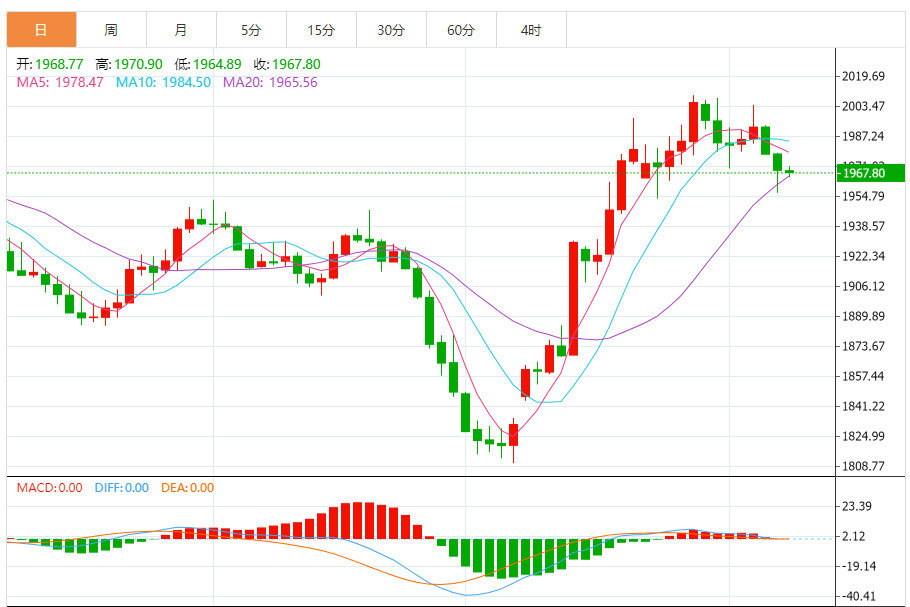The height and width of the screenshot is (607, 910).
Task: Click the -40.41 MACD axis label
Action: pyautogui.click(x=860, y=596)
